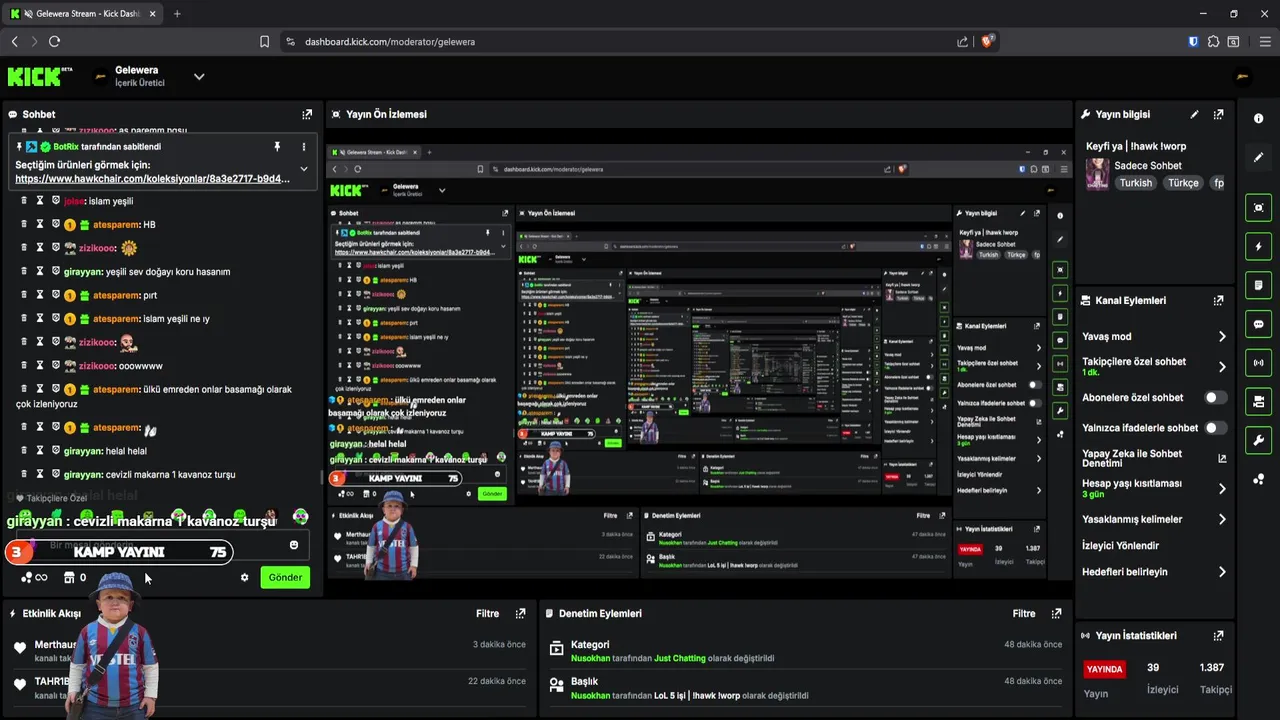Open chat settings gear
This screenshot has width=1280, height=720.
(244, 577)
